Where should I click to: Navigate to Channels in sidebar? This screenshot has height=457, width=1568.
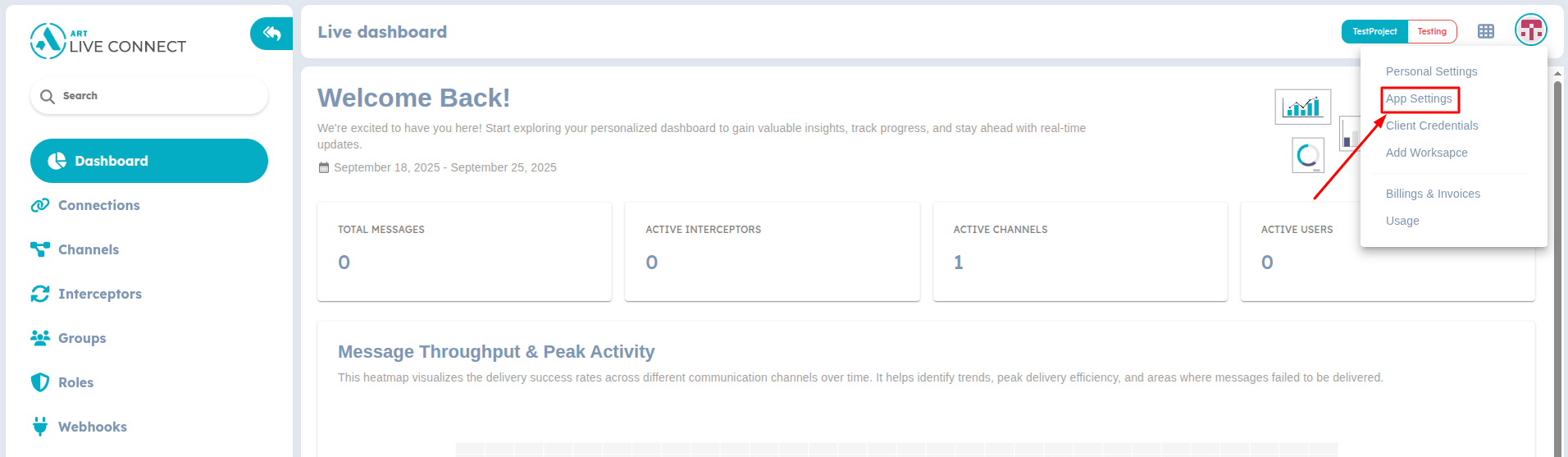point(89,249)
